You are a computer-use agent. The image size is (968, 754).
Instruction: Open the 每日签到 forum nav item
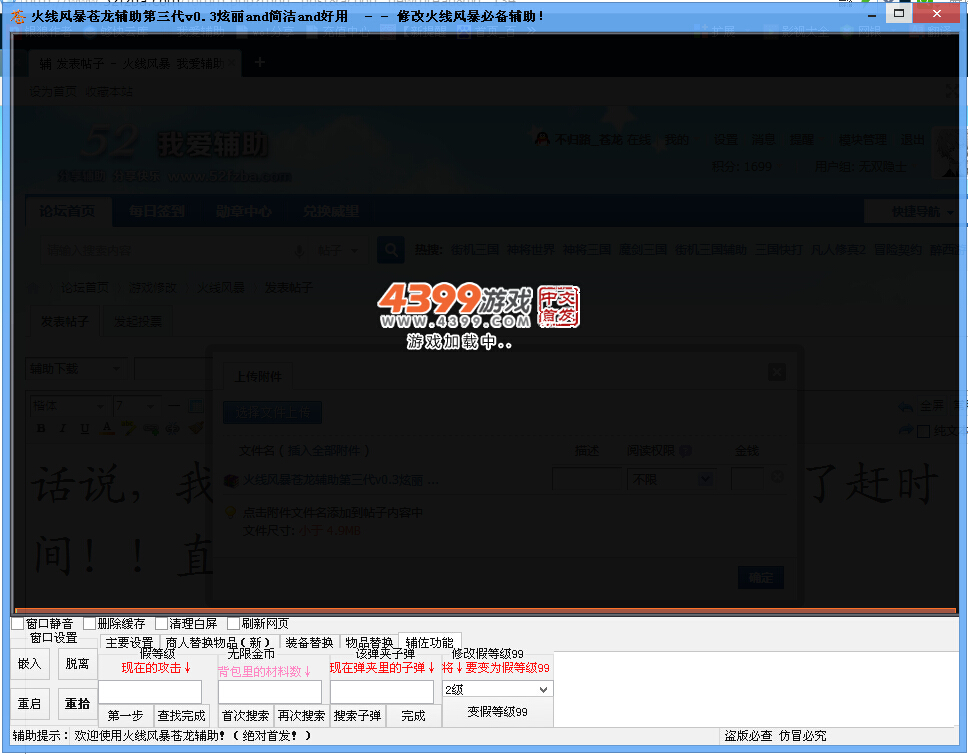point(157,211)
